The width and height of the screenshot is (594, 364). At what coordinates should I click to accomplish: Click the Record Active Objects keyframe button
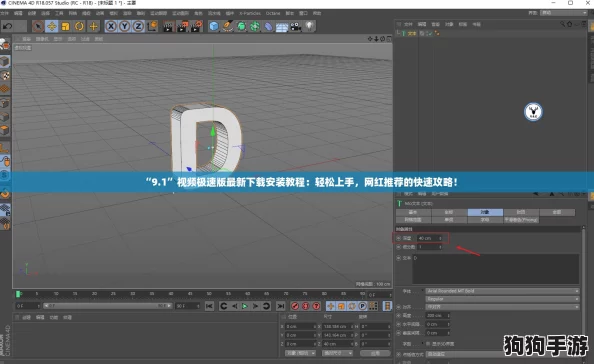point(295,306)
